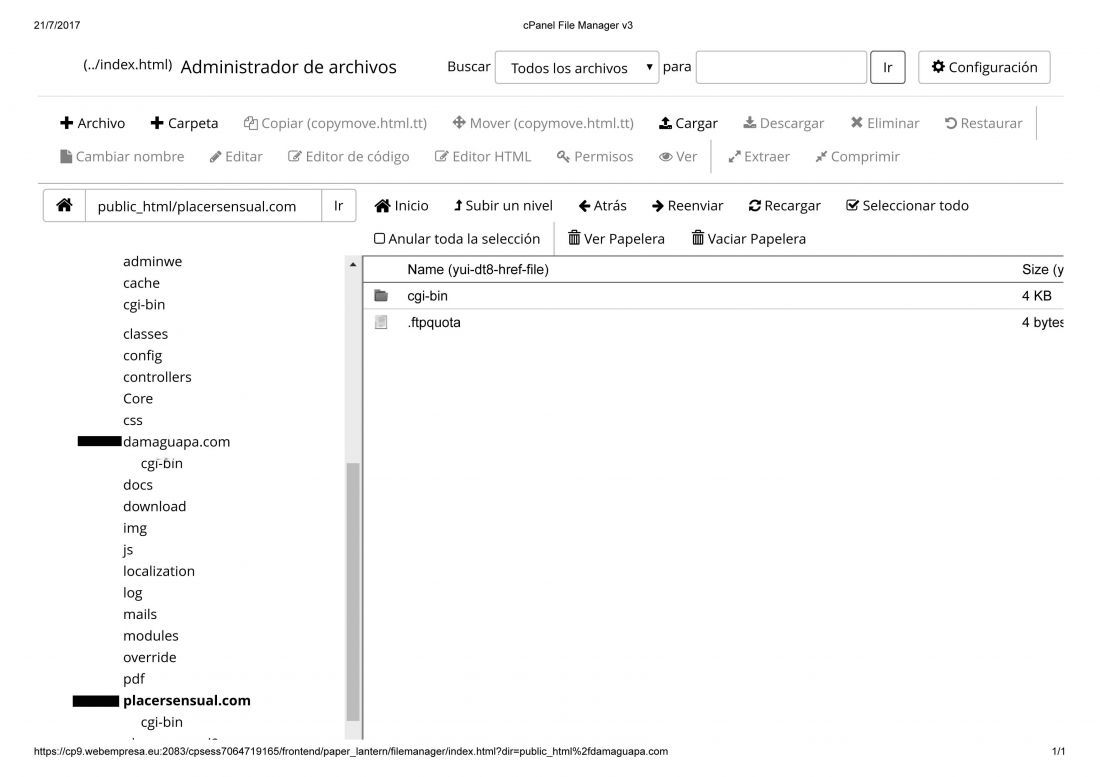
Task: Click the home icon beside path field
Action: pyautogui.click(x=65, y=205)
